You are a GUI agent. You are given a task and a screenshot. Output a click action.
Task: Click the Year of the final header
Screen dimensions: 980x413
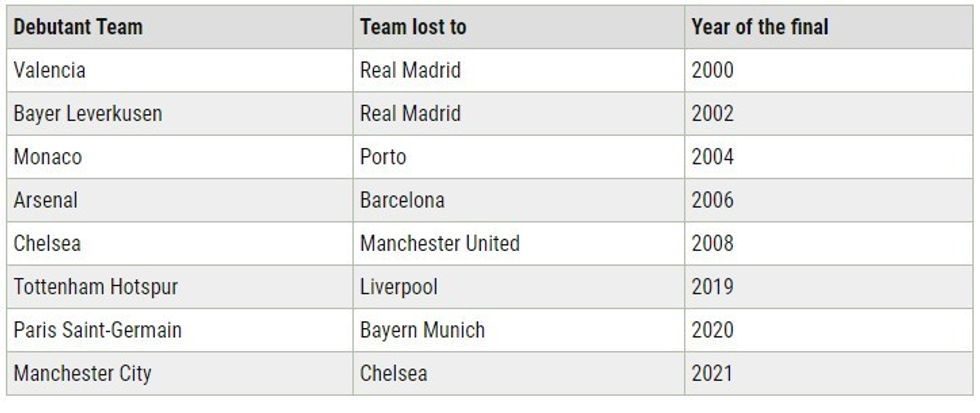point(760,27)
